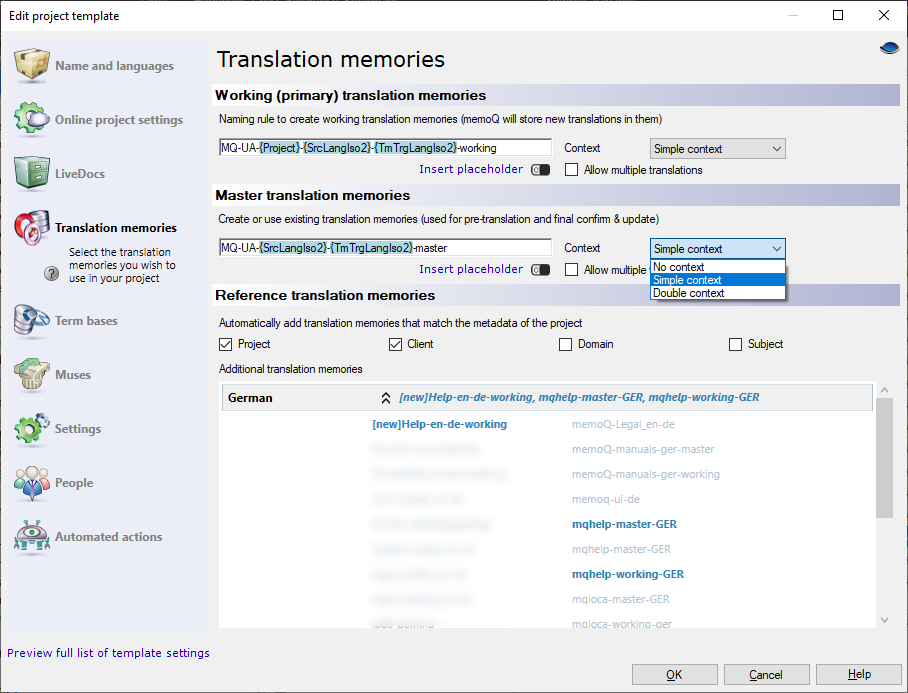Click the TM list scrollbar thumb

(884, 457)
